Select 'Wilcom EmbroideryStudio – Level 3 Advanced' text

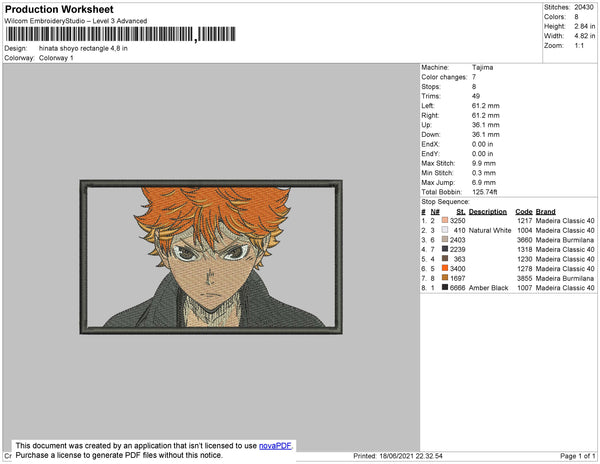point(76,21)
